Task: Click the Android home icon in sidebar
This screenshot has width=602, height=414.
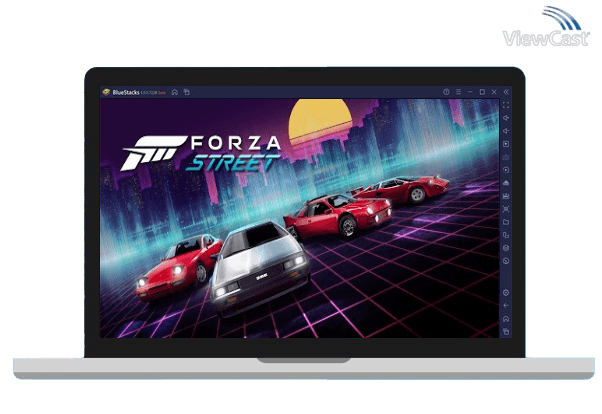Action: [x=506, y=319]
